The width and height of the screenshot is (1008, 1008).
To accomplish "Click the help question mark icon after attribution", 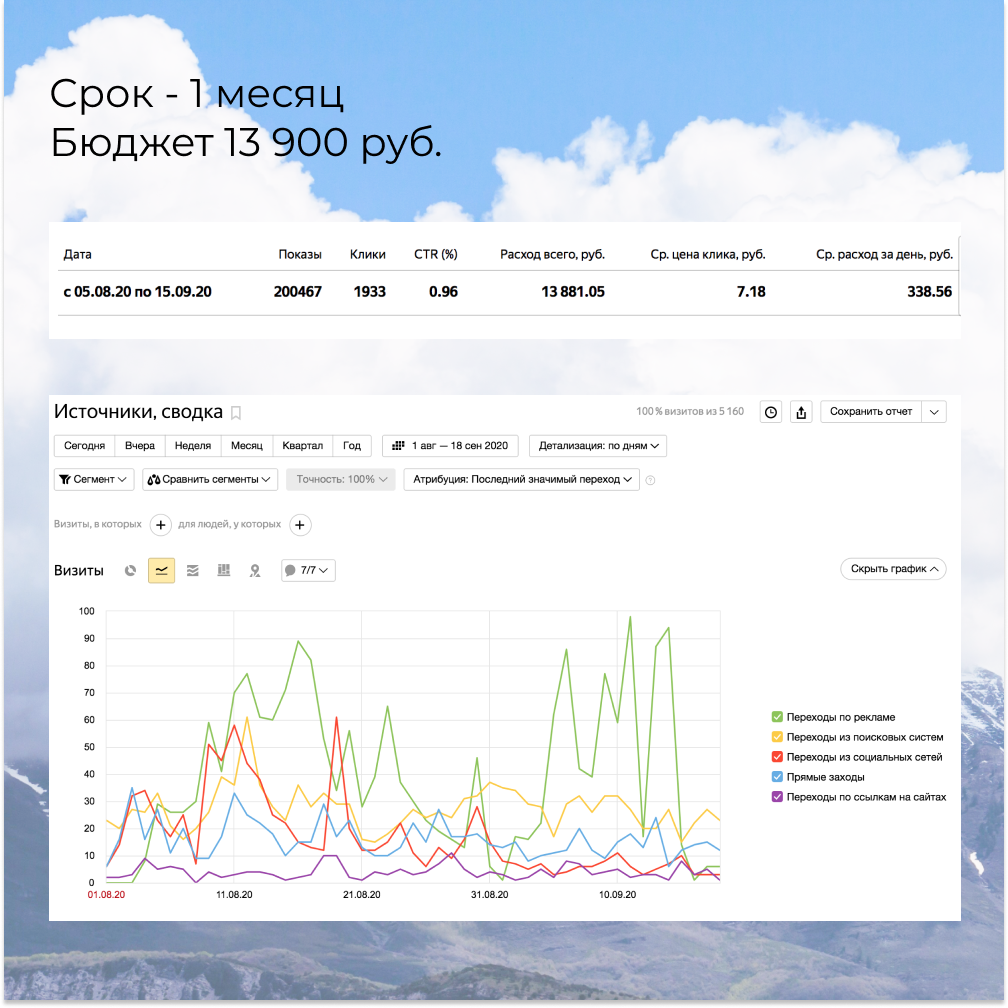I will click(651, 480).
